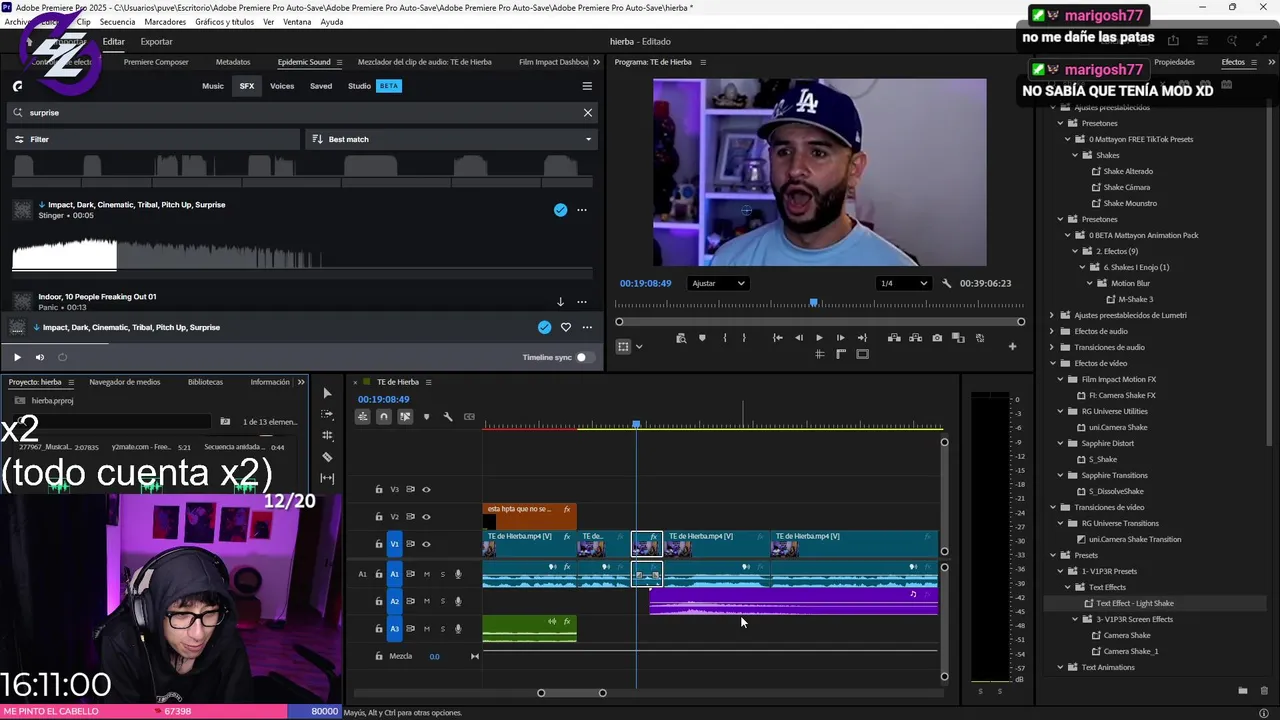Click the Mark Out bracket button
Viewport: 1280px width, 720px height.
click(744, 338)
